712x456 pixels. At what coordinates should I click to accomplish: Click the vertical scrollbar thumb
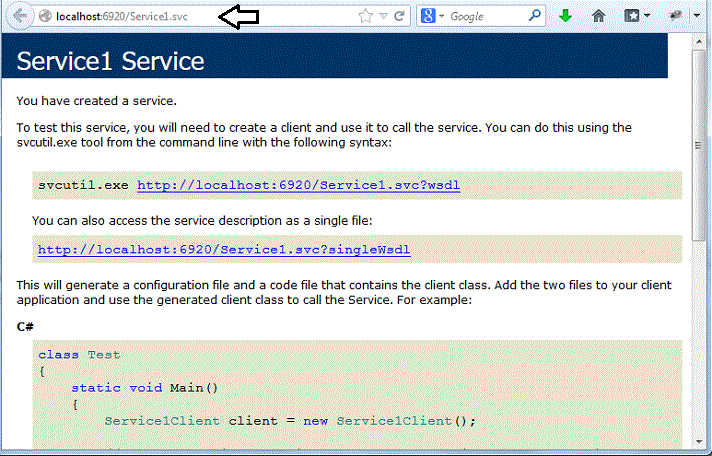(698, 145)
